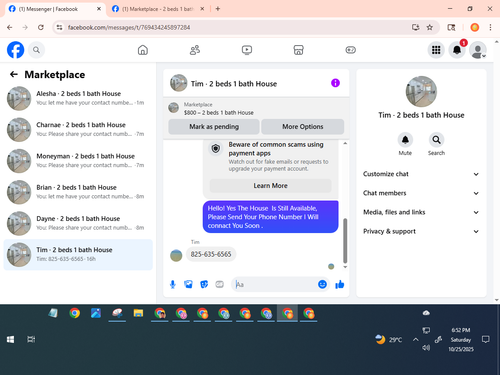
Task: Show hidden system tray icons
Action: [x=416, y=339]
